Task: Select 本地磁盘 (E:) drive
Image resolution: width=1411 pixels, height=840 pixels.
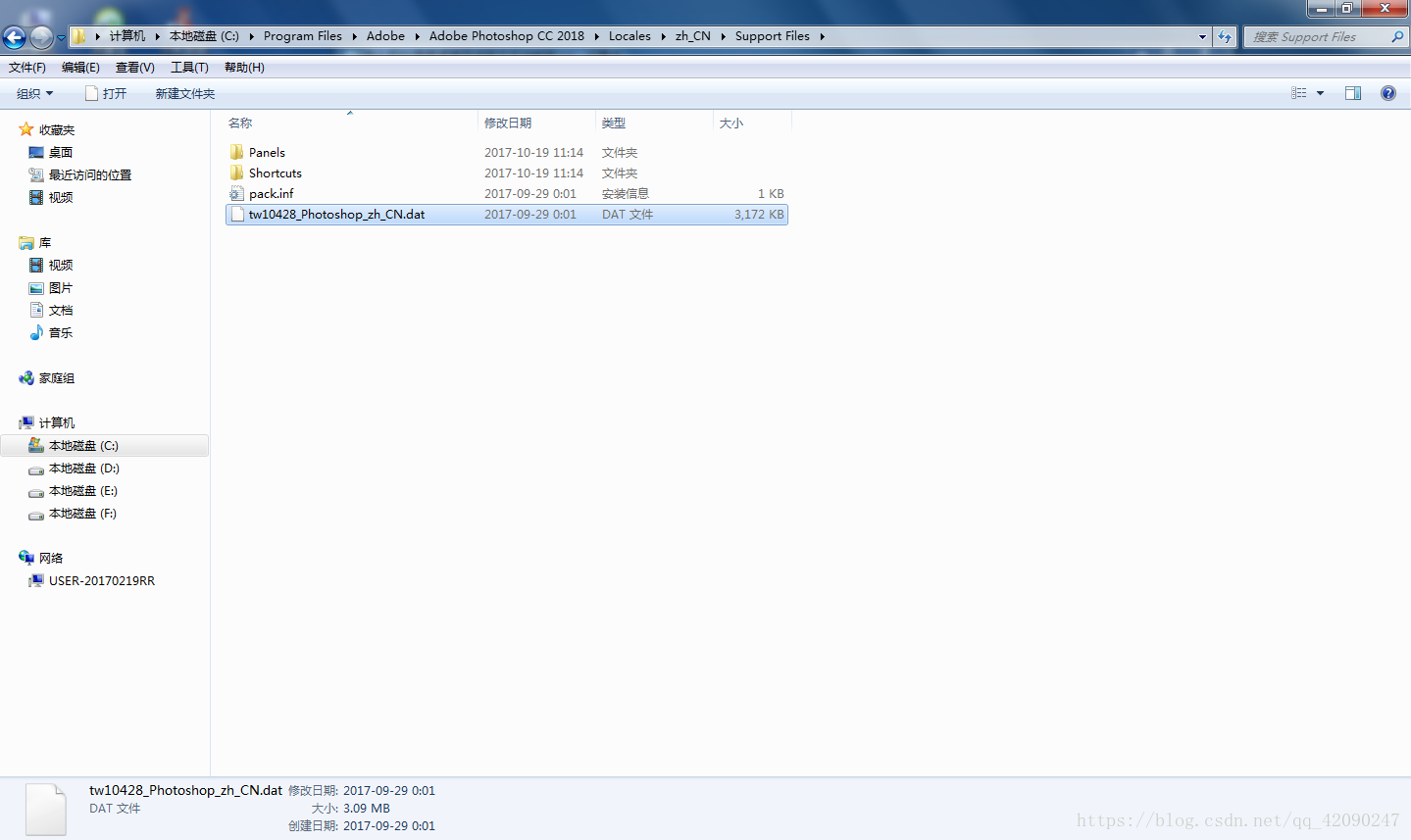Action: [x=83, y=490]
